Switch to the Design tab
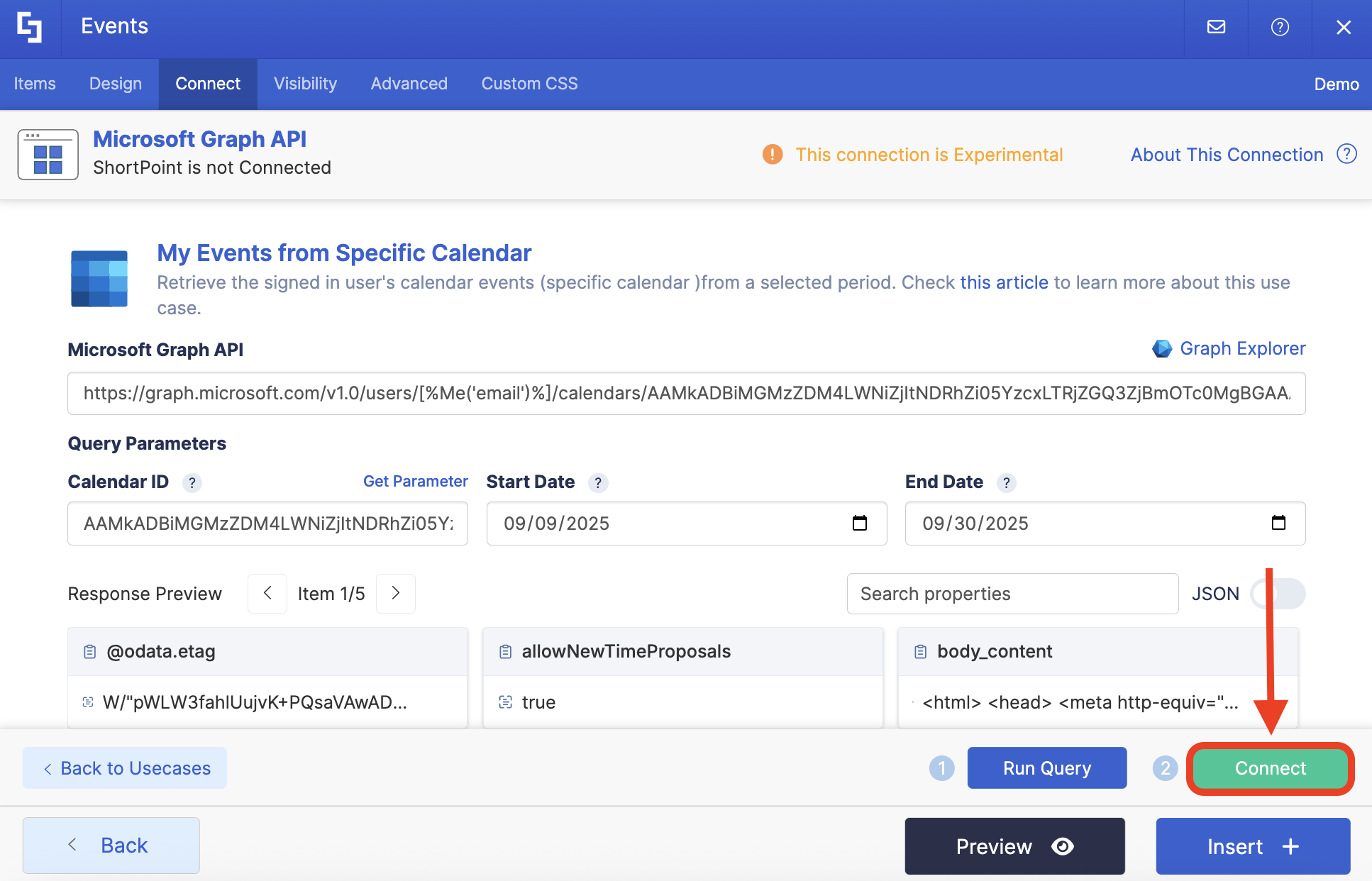Viewport: 1372px width, 881px height. coord(116,84)
